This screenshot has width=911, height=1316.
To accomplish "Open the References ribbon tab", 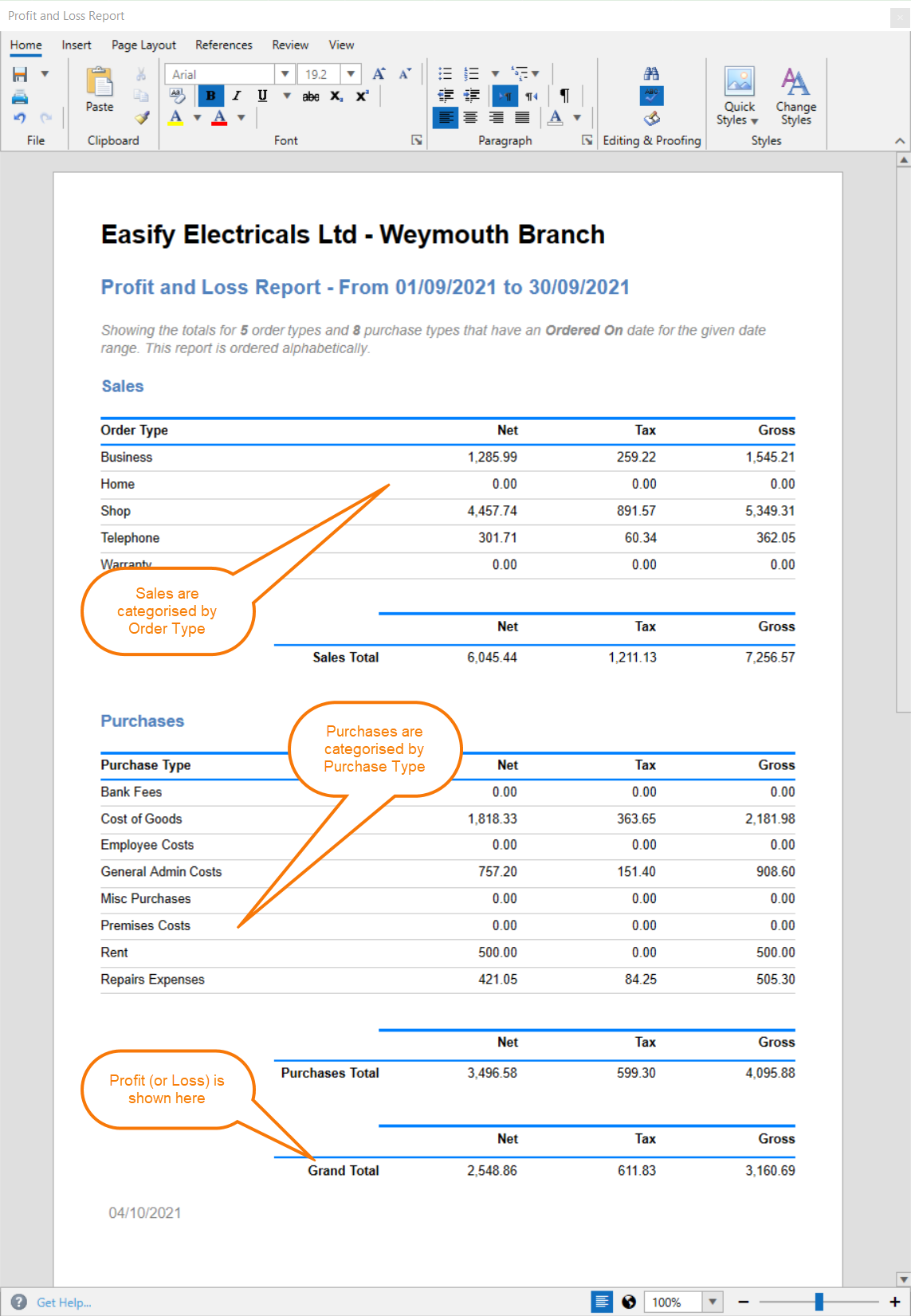I will pyautogui.click(x=223, y=45).
